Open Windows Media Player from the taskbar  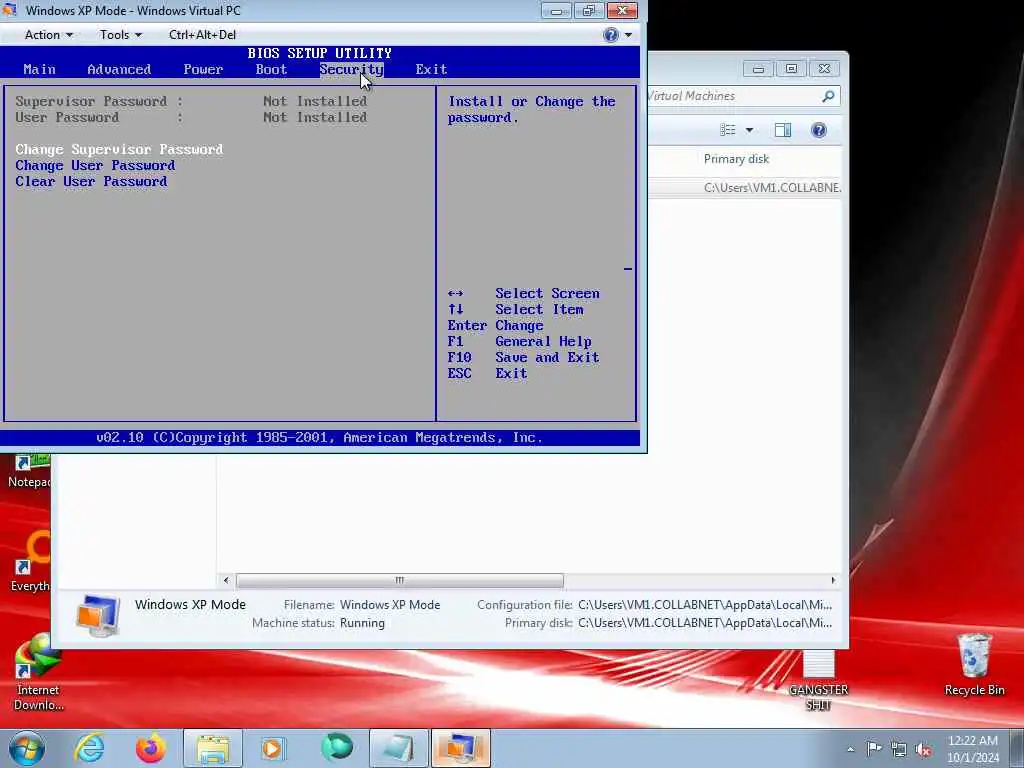click(x=273, y=748)
